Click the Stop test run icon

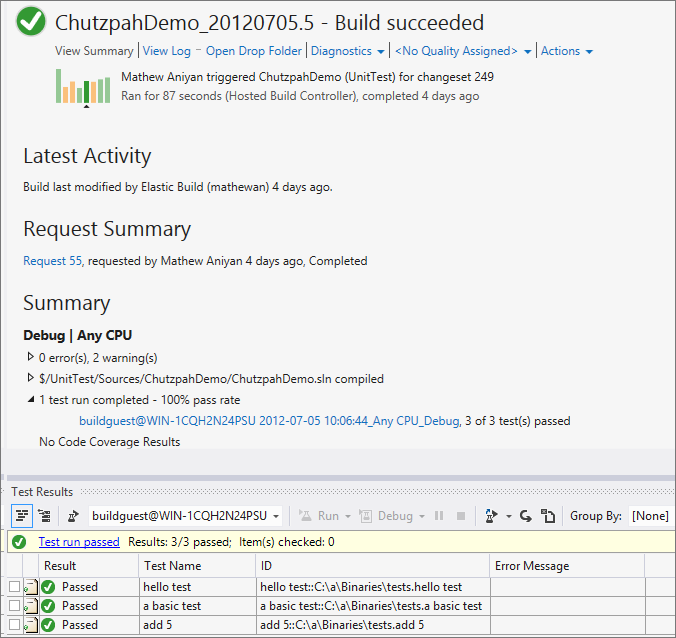click(460, 516)
